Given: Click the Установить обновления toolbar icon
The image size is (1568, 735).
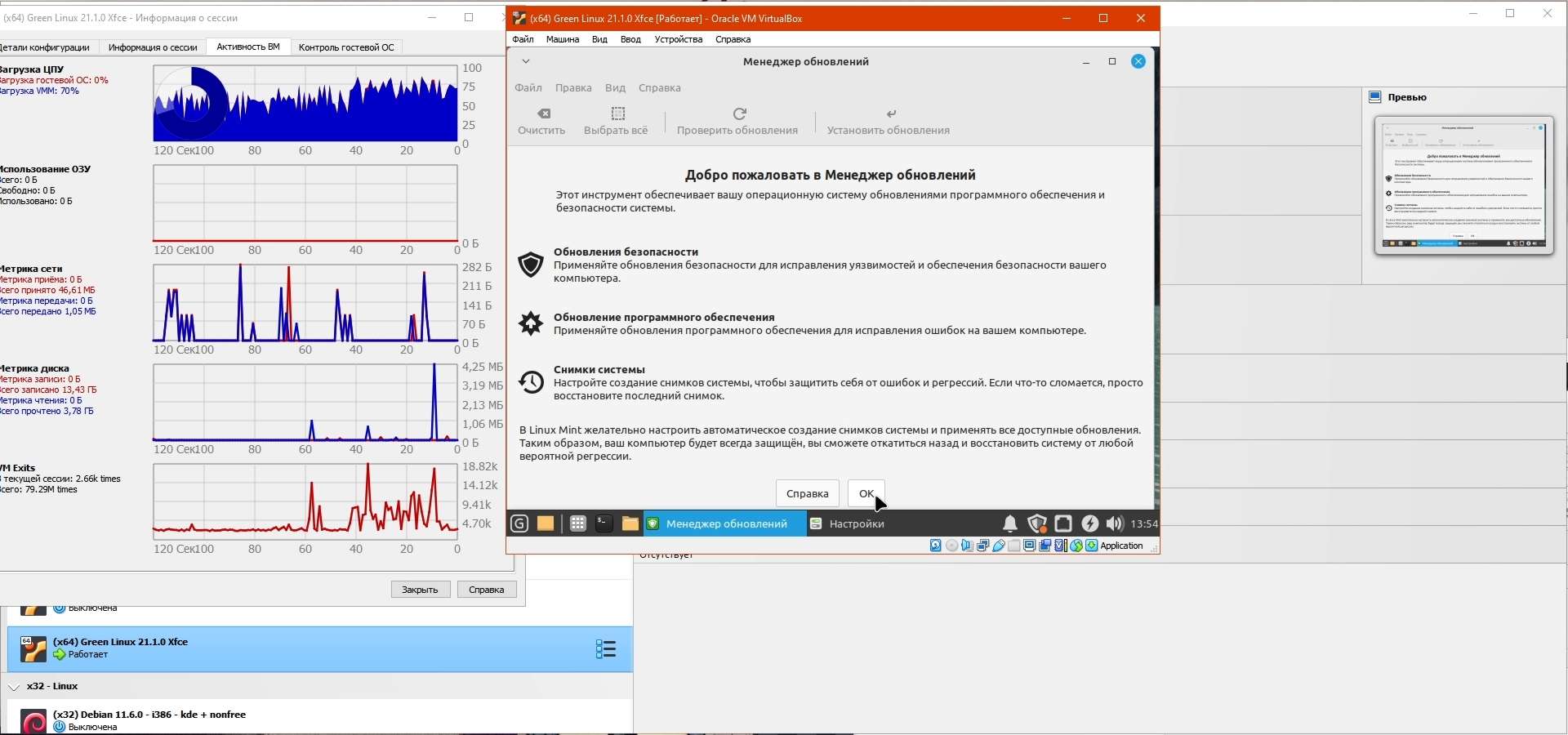Looking at the screenshot, I should click(891, 114).
